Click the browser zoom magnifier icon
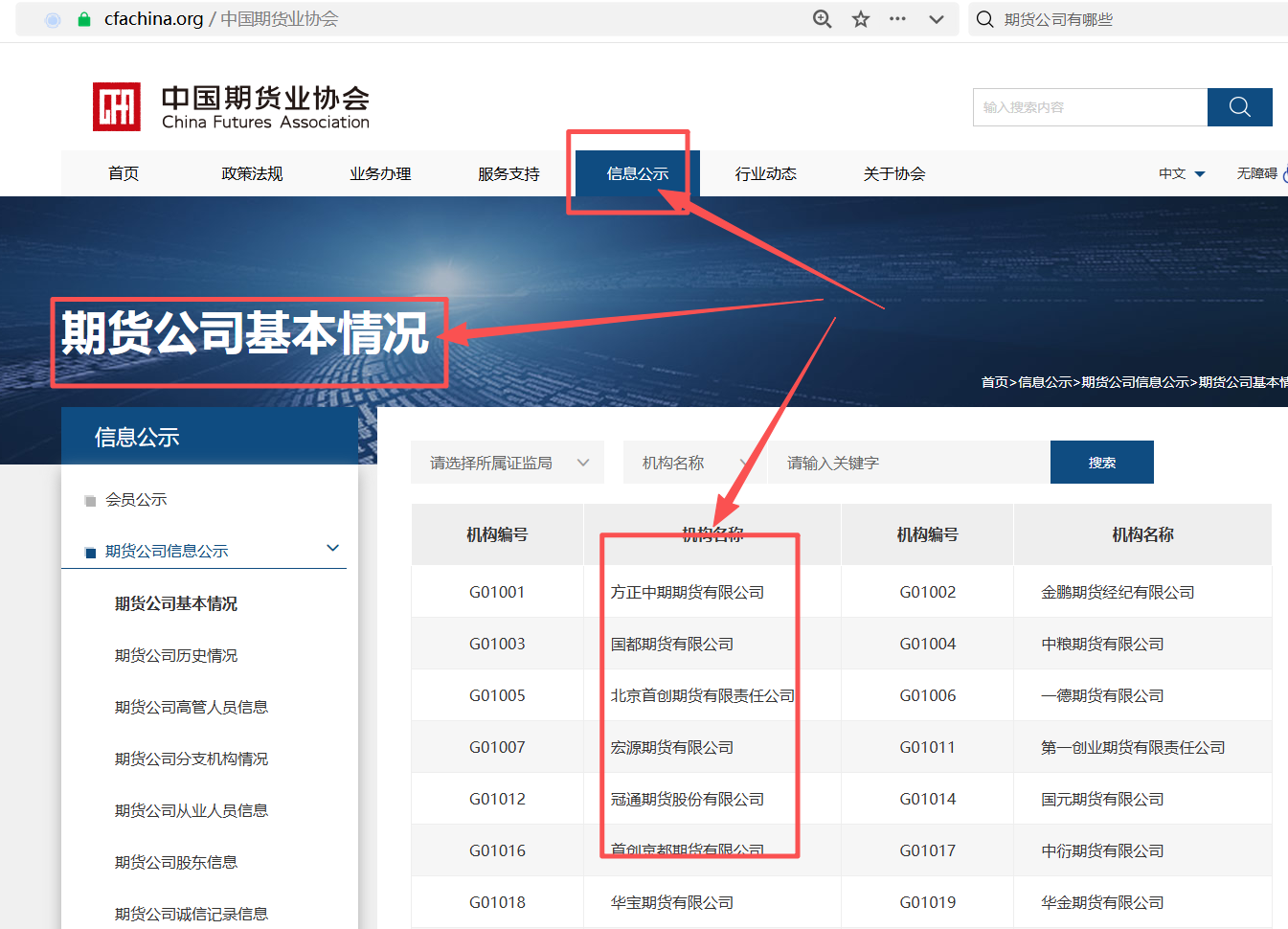1288x929 pixels. (x=822, y=19)
